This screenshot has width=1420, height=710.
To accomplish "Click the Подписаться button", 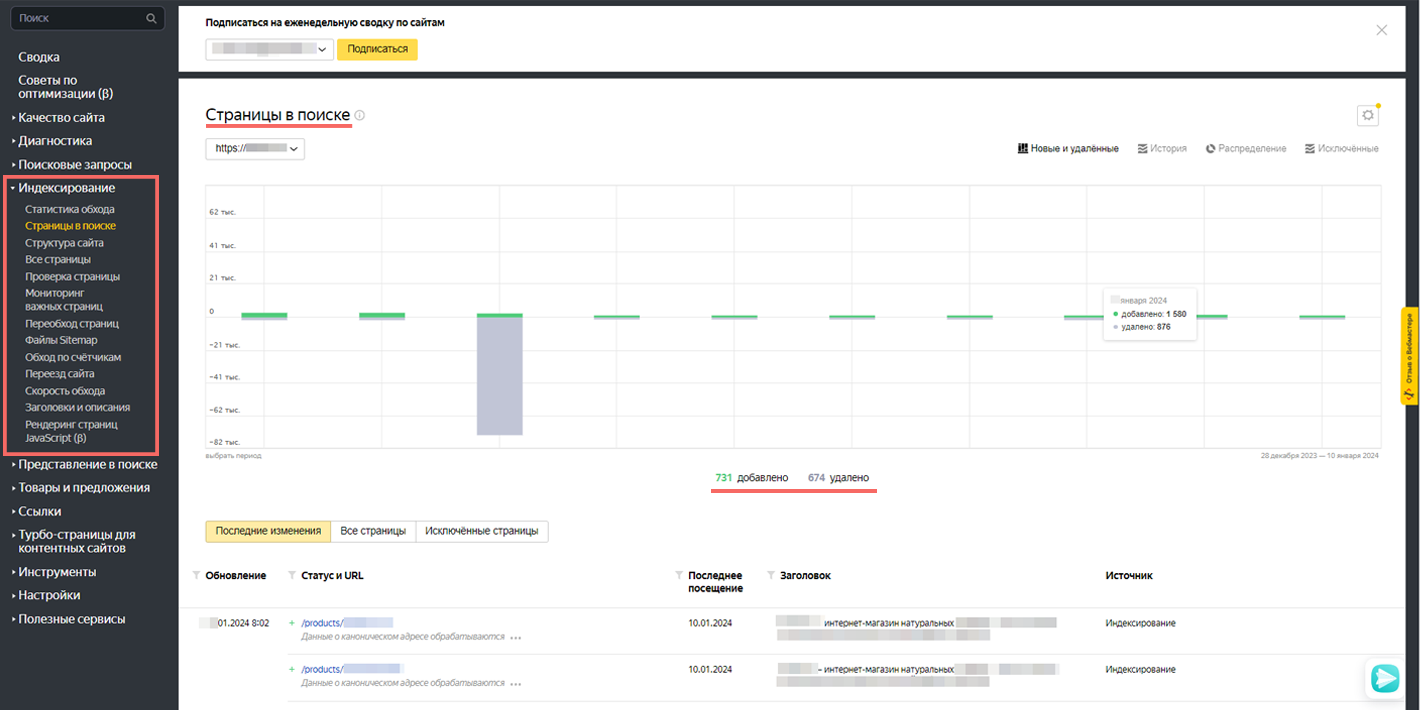I will pos(377,49).
